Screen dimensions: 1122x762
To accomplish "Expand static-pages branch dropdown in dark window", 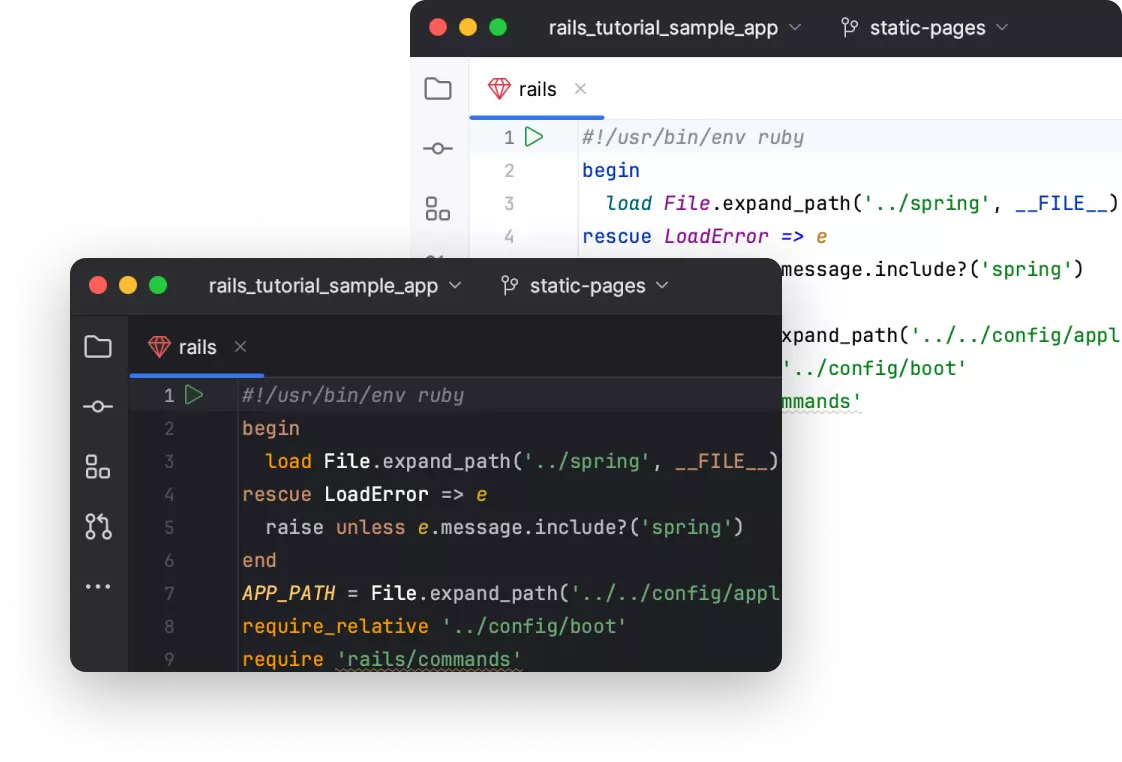I will coord(585,286).
